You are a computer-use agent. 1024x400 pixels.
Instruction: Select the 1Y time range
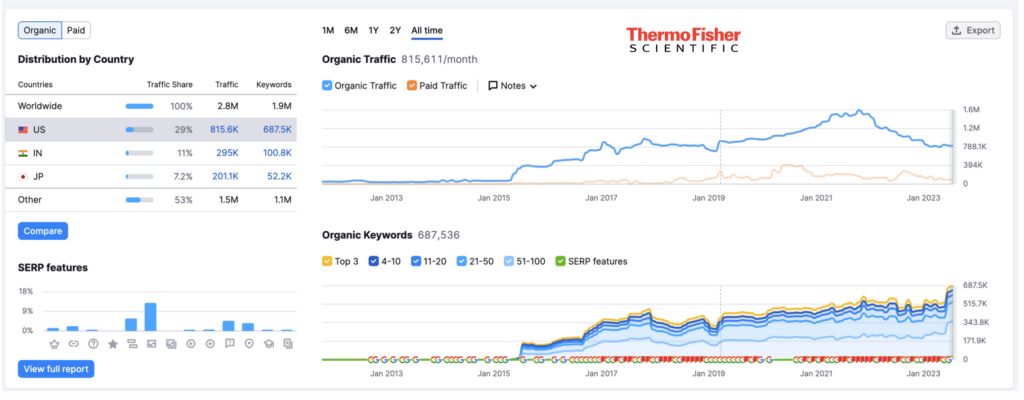(374, 30)
